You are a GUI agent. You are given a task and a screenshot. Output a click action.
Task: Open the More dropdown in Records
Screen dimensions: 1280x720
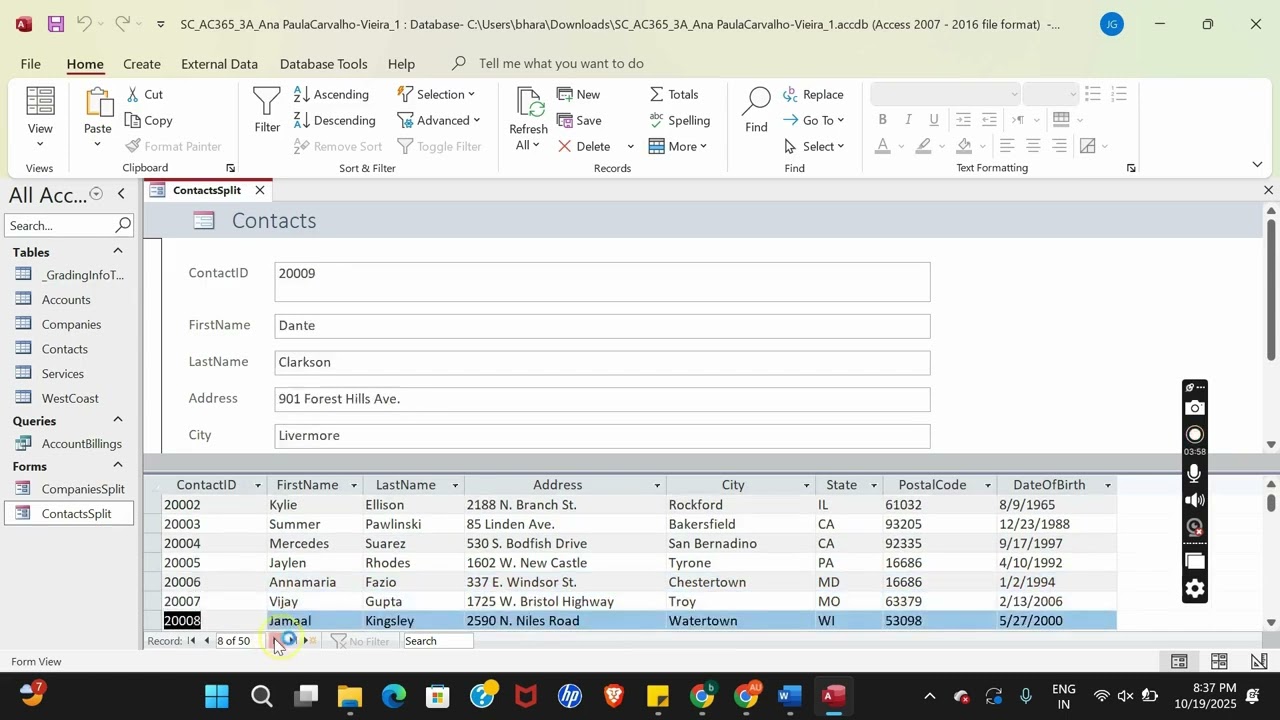pyautogui.click(x=678, y=146)
